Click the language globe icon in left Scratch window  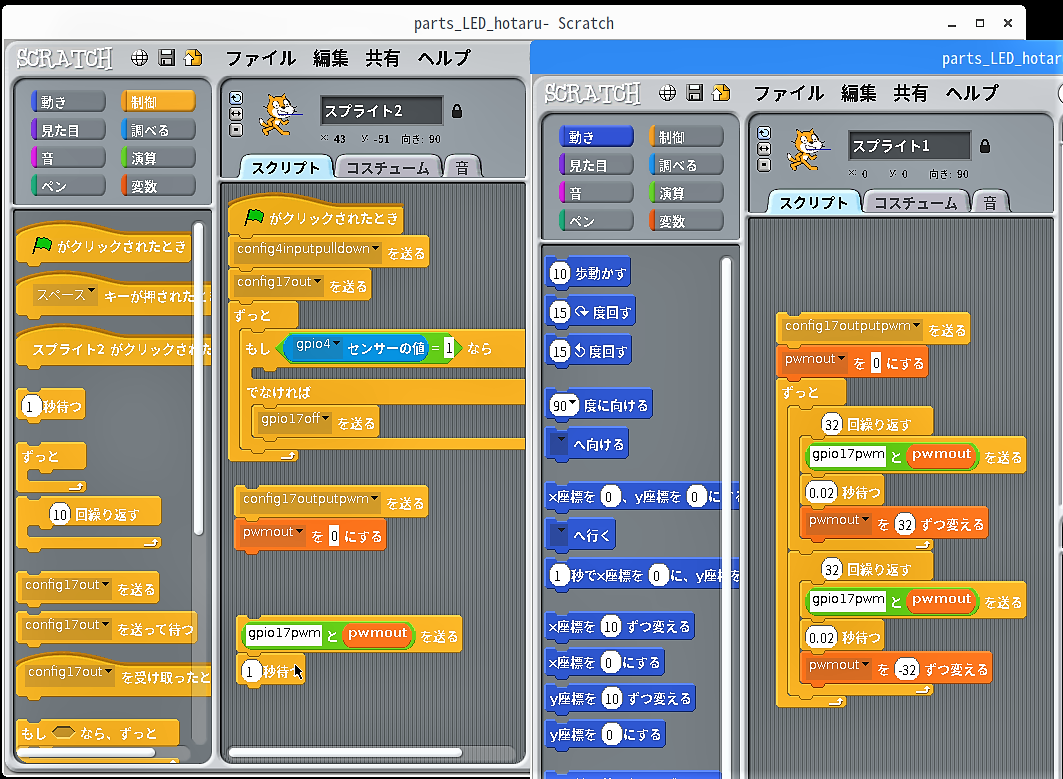[x=140, y=58]
